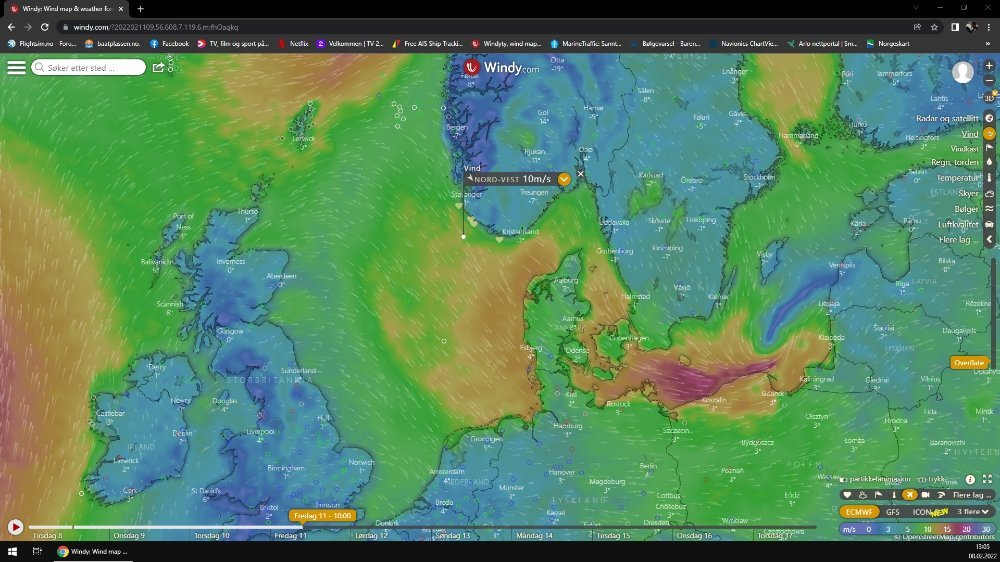Zoom in with the plus button
Viewport: 1000px width, 562px height.
[x=989, y=66]
